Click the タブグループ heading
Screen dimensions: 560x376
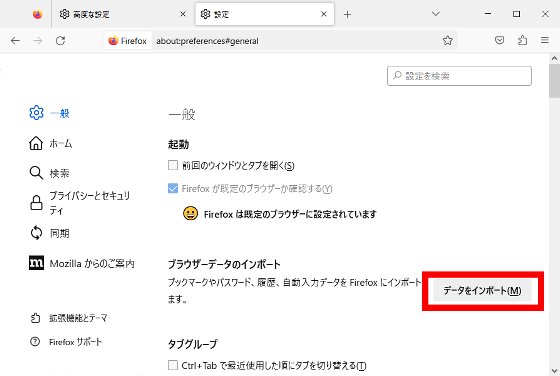[192, 344]
